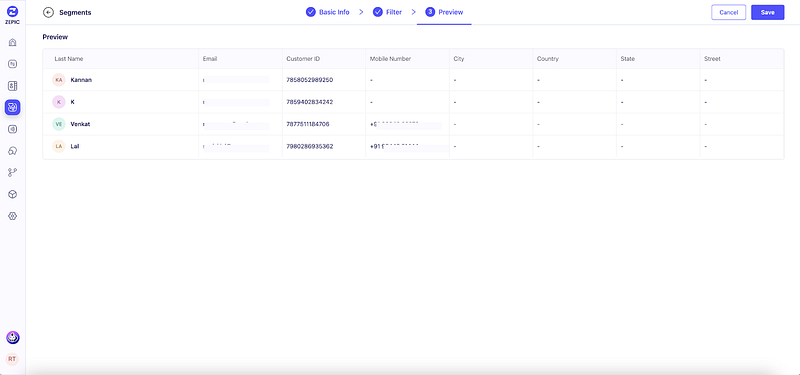The height and width of the screenshot is (375, 800).
Task: Open the sidebar icon just below Segments
Action: pyautogui.click(x=13, y=129)
